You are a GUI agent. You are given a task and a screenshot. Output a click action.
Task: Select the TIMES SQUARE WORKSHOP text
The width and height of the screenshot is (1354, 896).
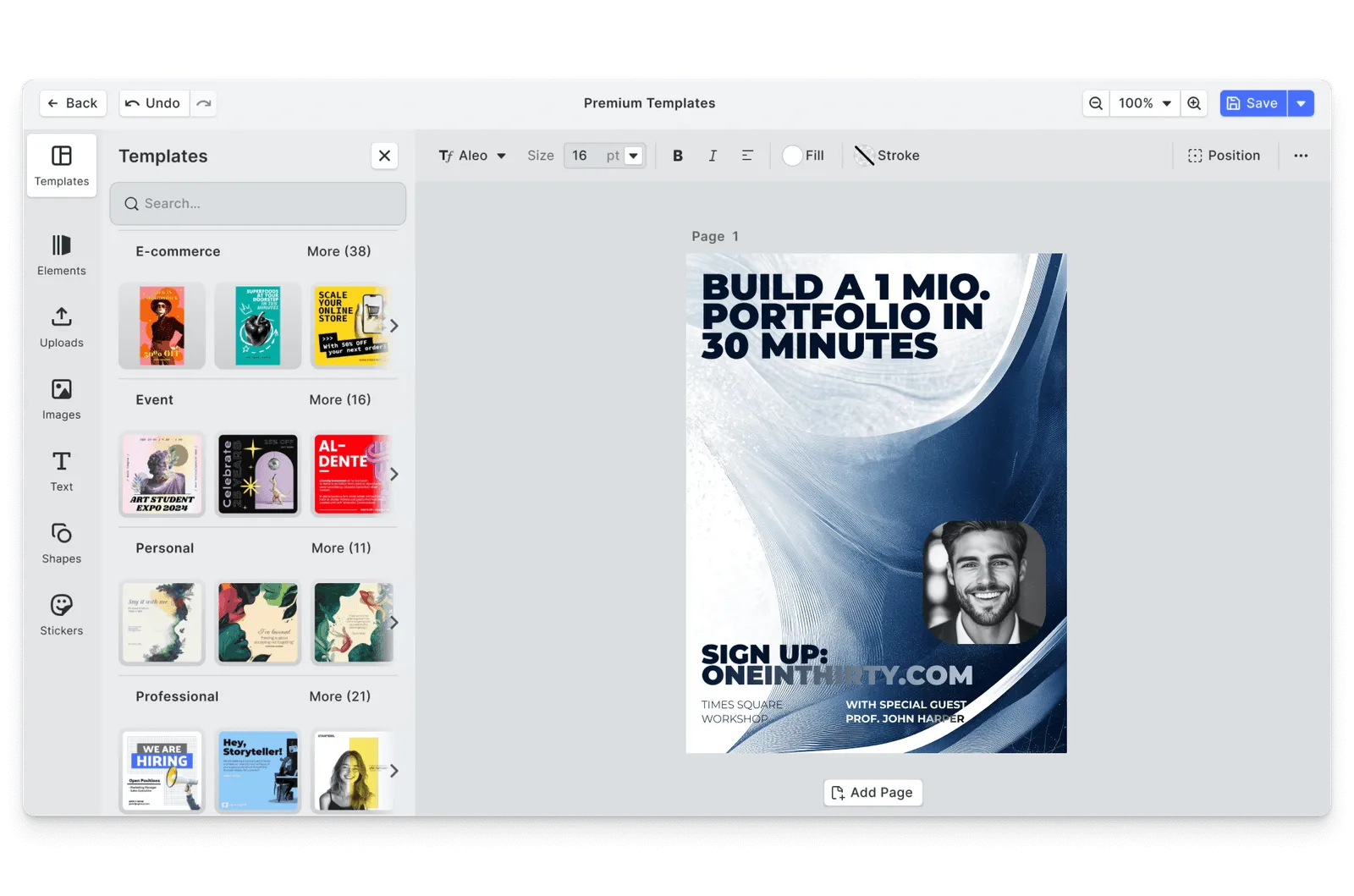(742, 712)
